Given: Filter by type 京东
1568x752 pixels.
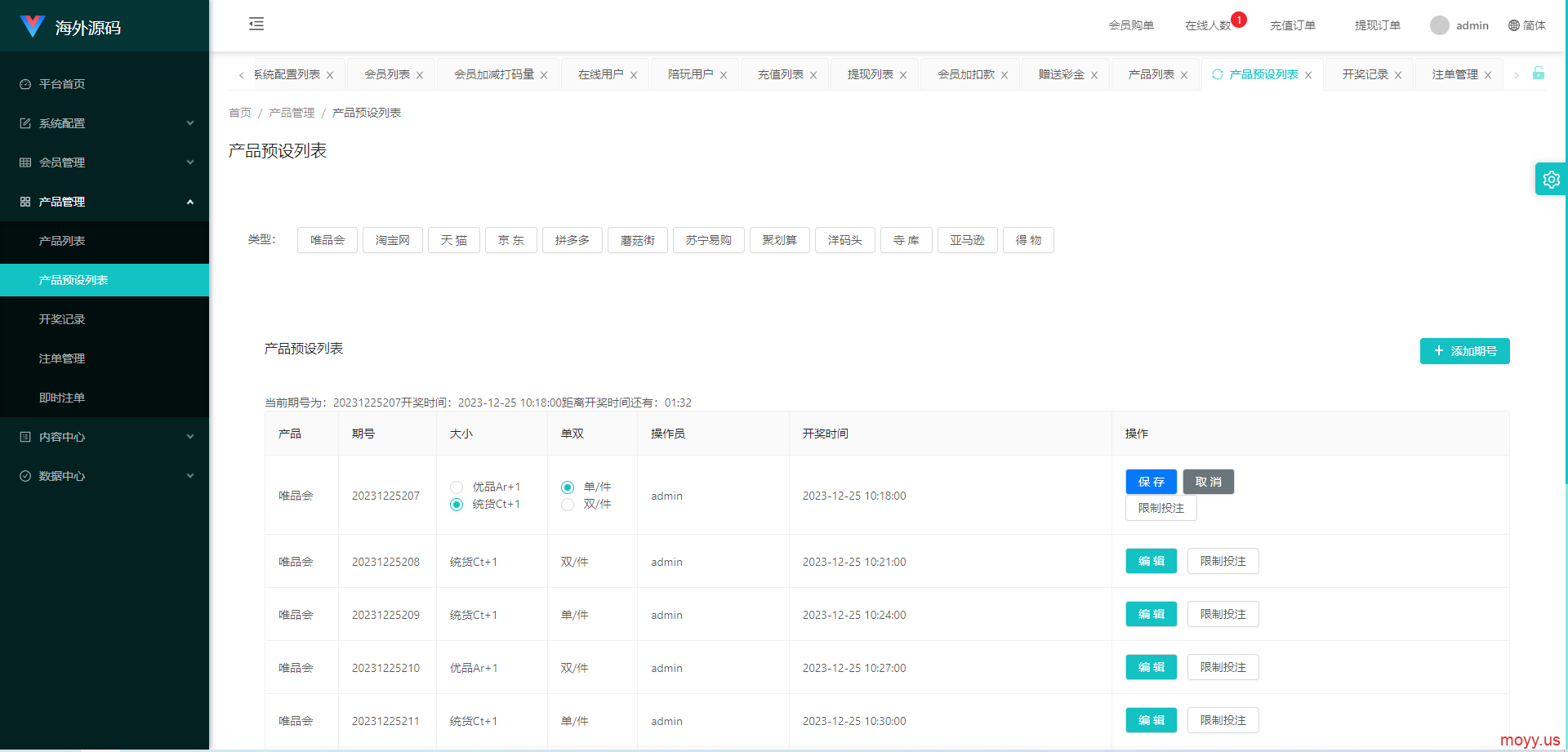Looking at the screenshot, I should tap(511, 240).
